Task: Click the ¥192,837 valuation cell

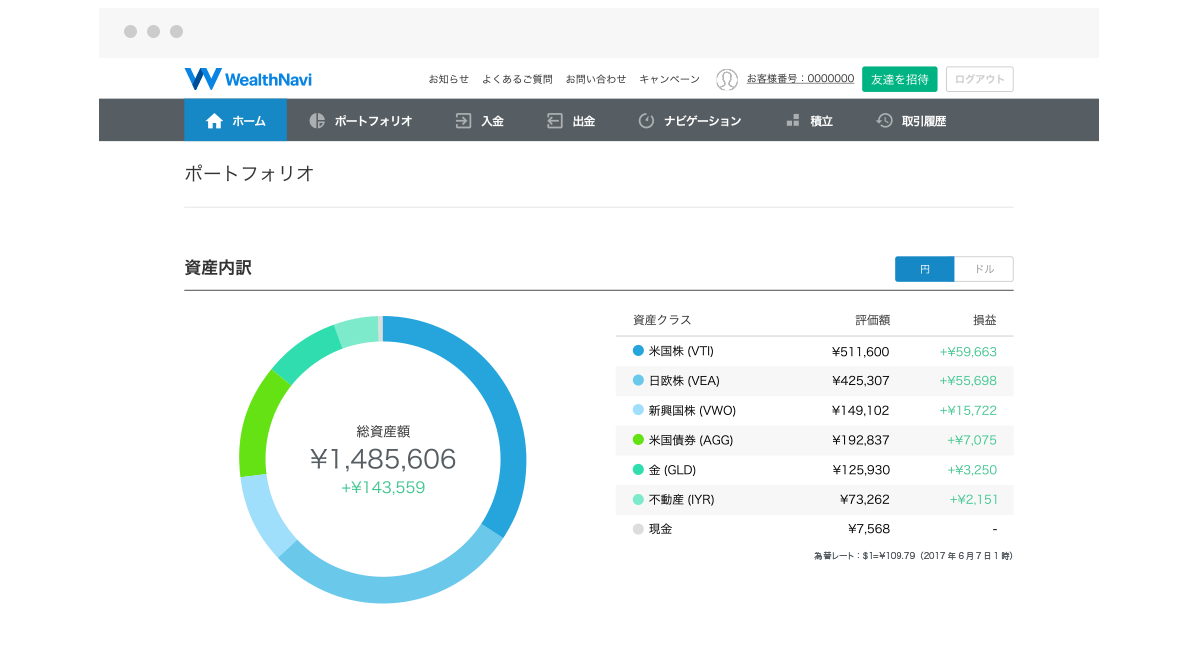Action: click(x=860, y=440)
